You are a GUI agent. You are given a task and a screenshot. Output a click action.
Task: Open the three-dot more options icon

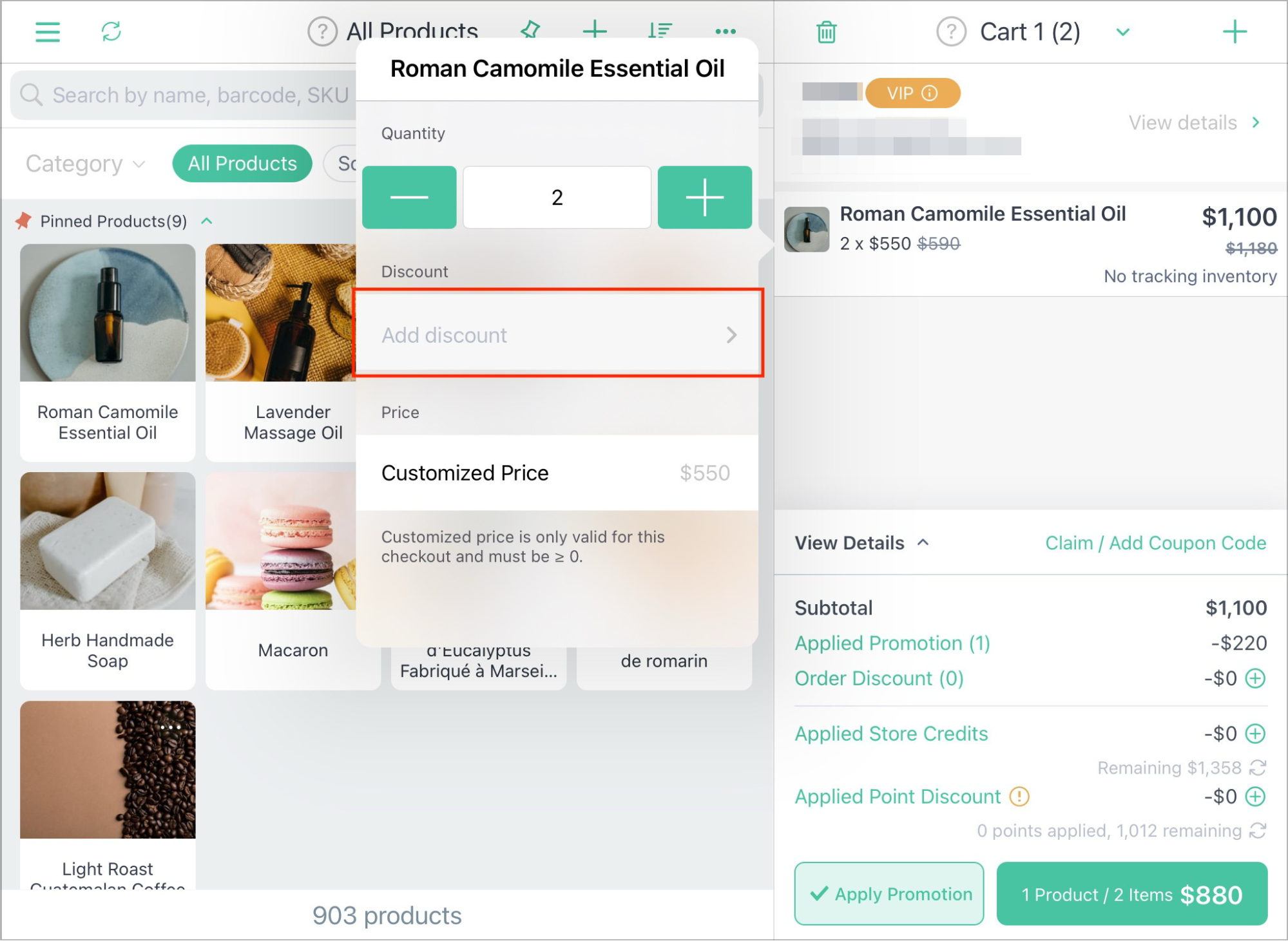pos(726,31)
